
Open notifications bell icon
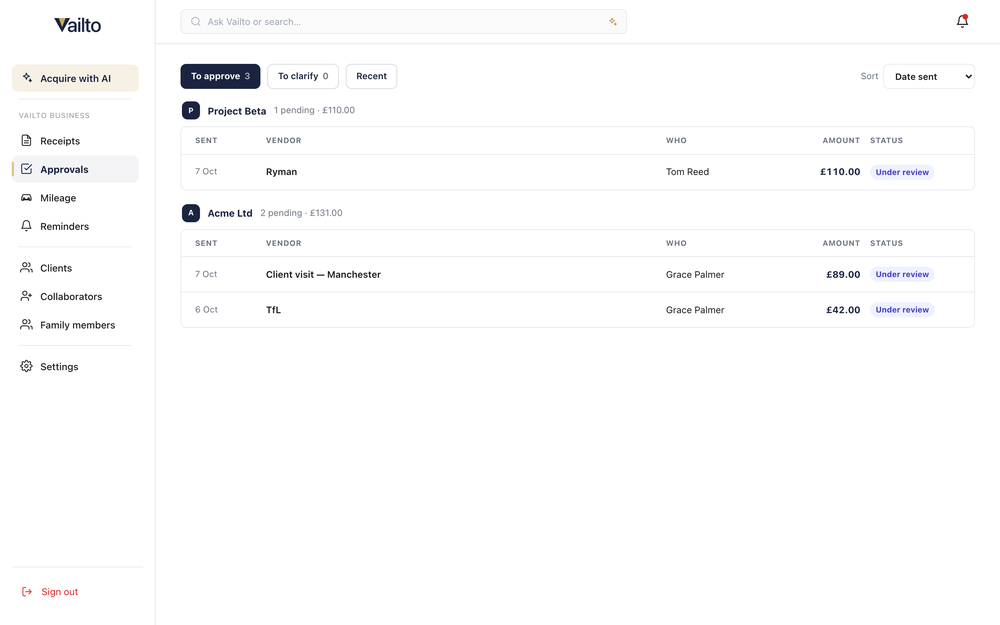pyautogui.click(x=962, y=22)
